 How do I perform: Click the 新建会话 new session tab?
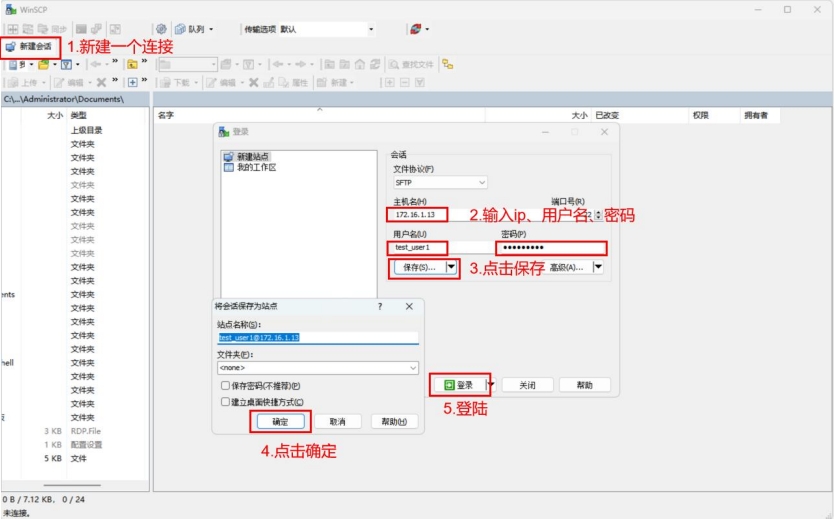coord(30,47)
